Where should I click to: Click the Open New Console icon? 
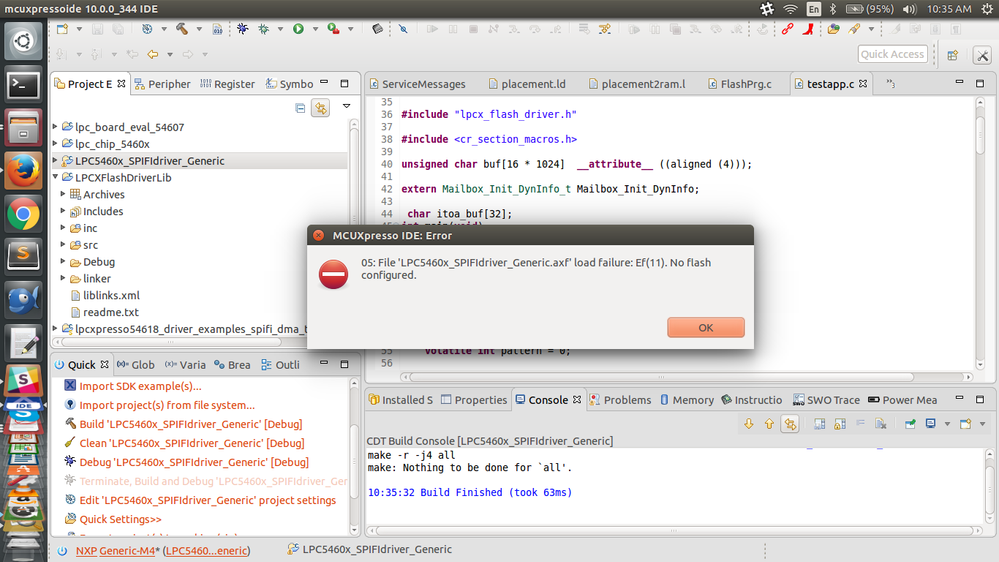click(966, 424)
